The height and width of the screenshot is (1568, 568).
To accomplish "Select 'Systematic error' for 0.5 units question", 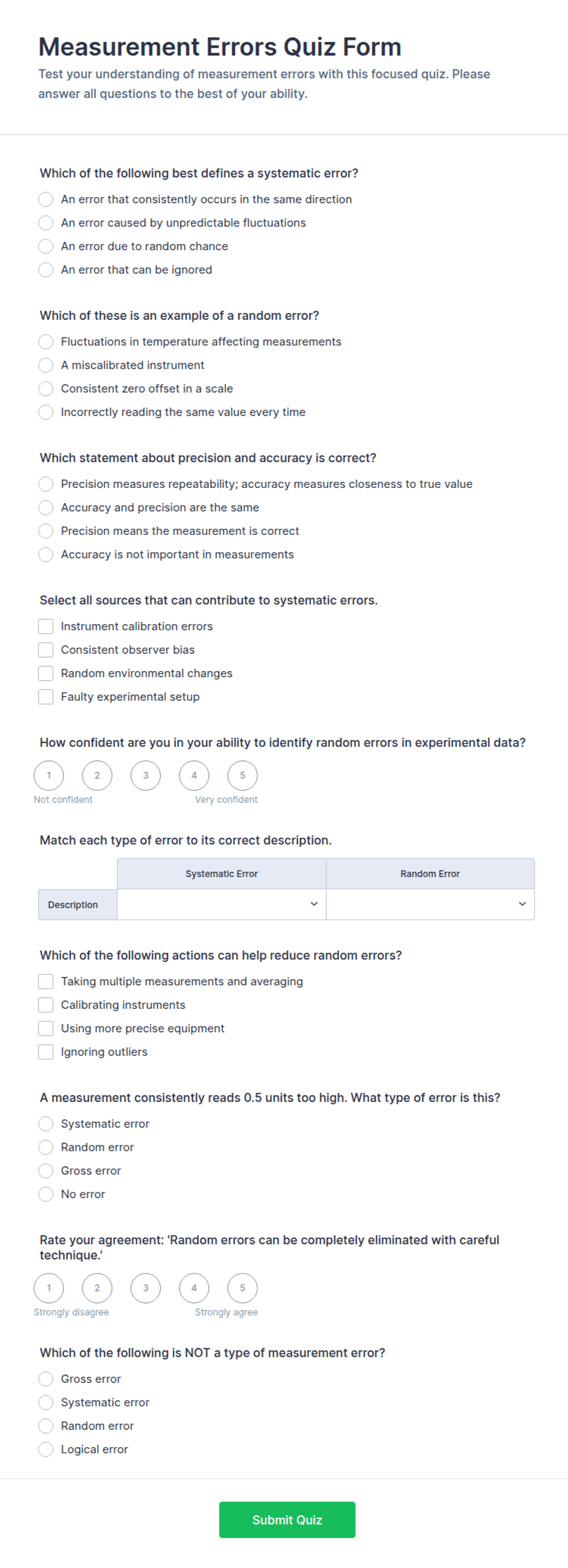I will click(x=46, y=1123).
